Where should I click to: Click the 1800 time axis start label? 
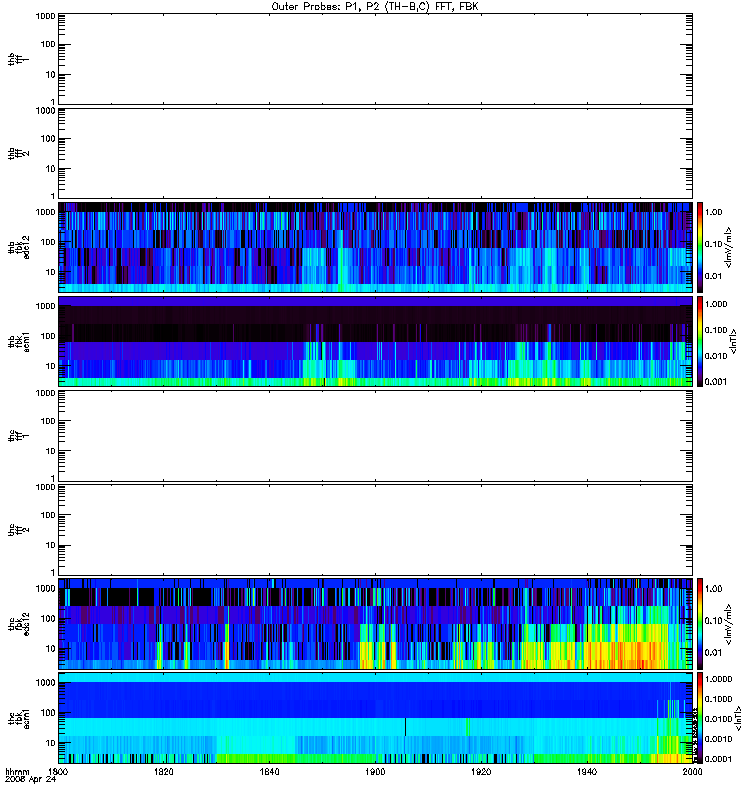click(58, 772)
